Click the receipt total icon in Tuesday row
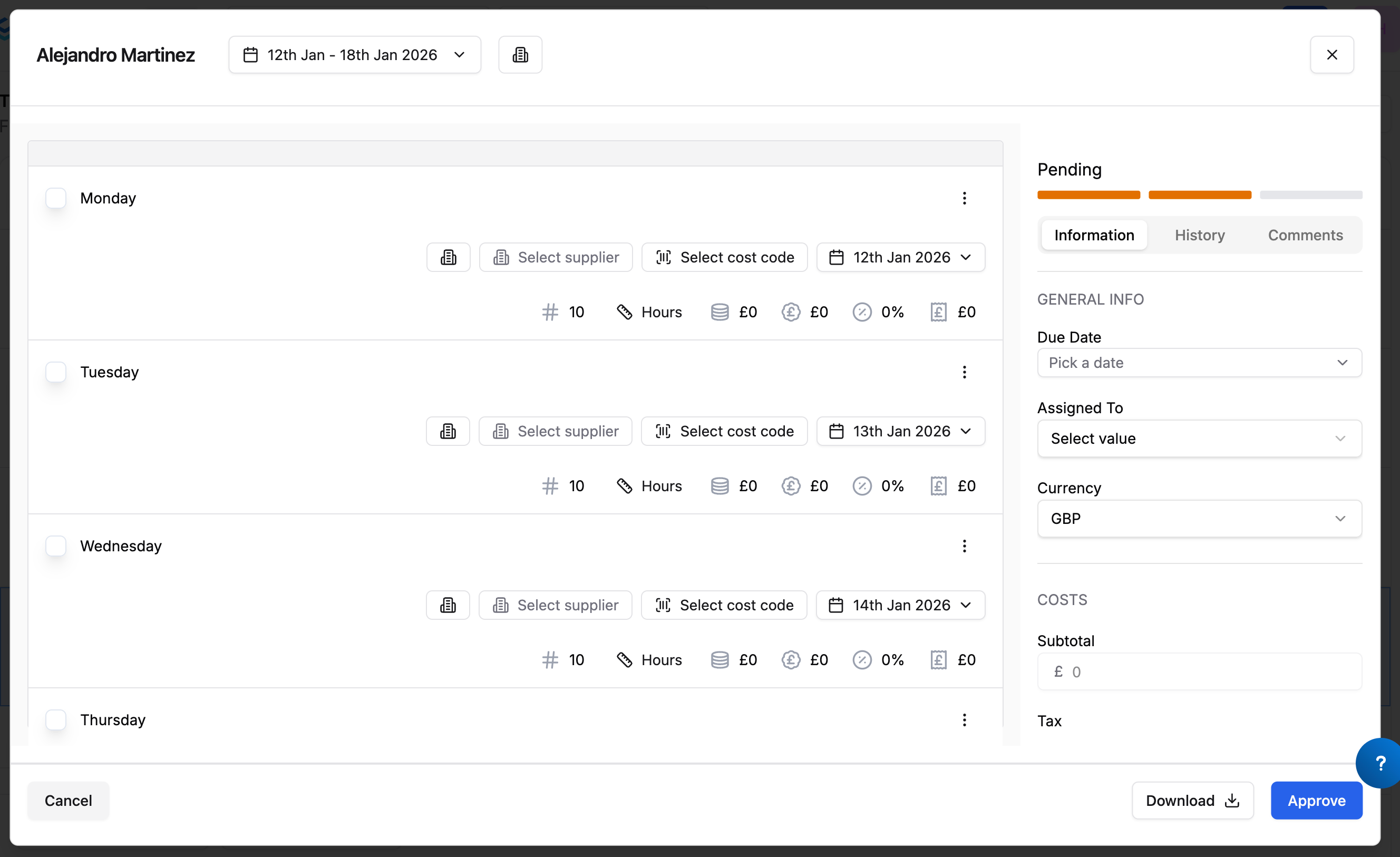The width and height of the screenshot is (1400, 857). click(939, 486)
